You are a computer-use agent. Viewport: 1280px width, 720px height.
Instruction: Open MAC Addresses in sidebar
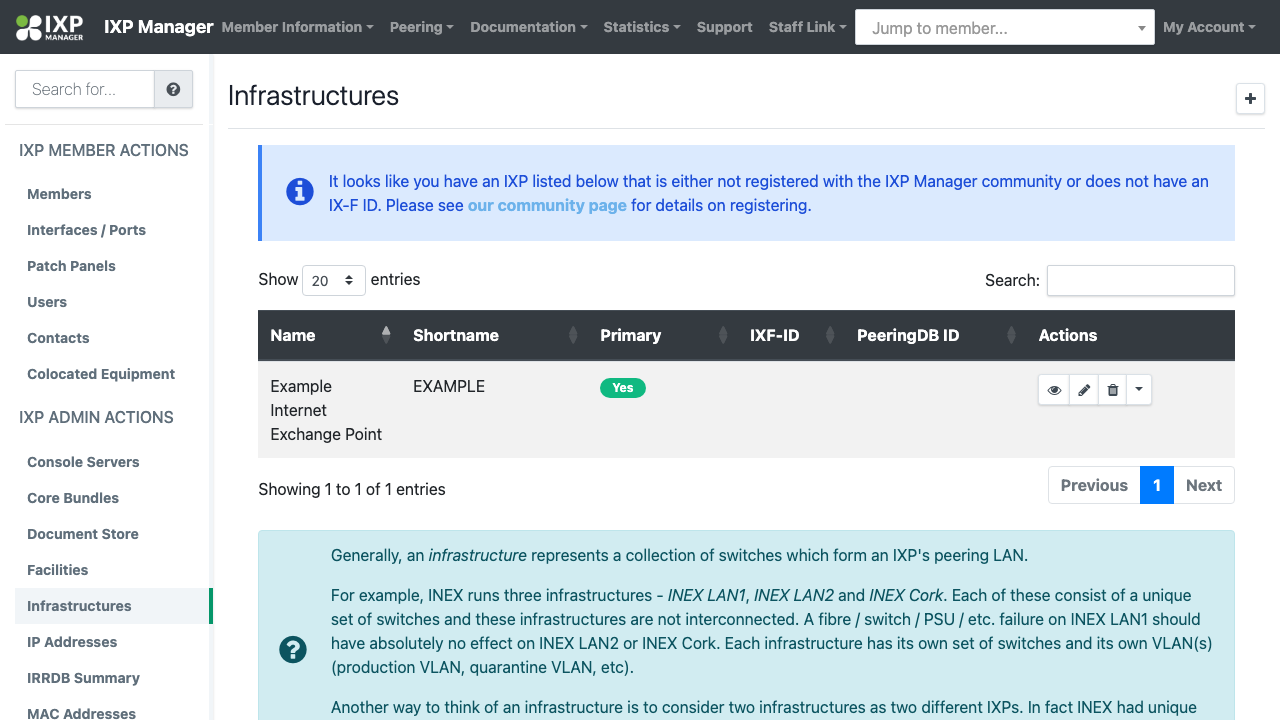tap(81, 713)
